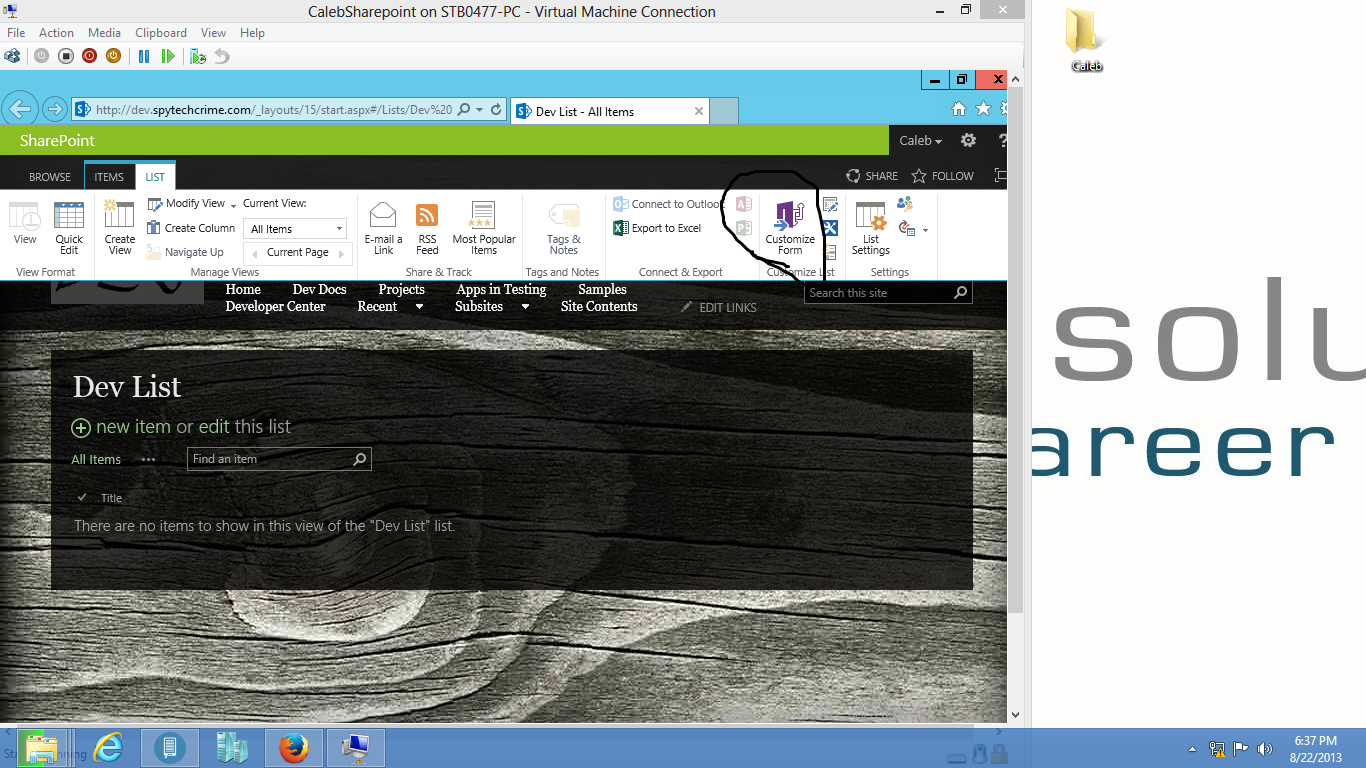Open the Projects navigation link
The width and height of the screenshot is (1366, 768).
[402, 290]
